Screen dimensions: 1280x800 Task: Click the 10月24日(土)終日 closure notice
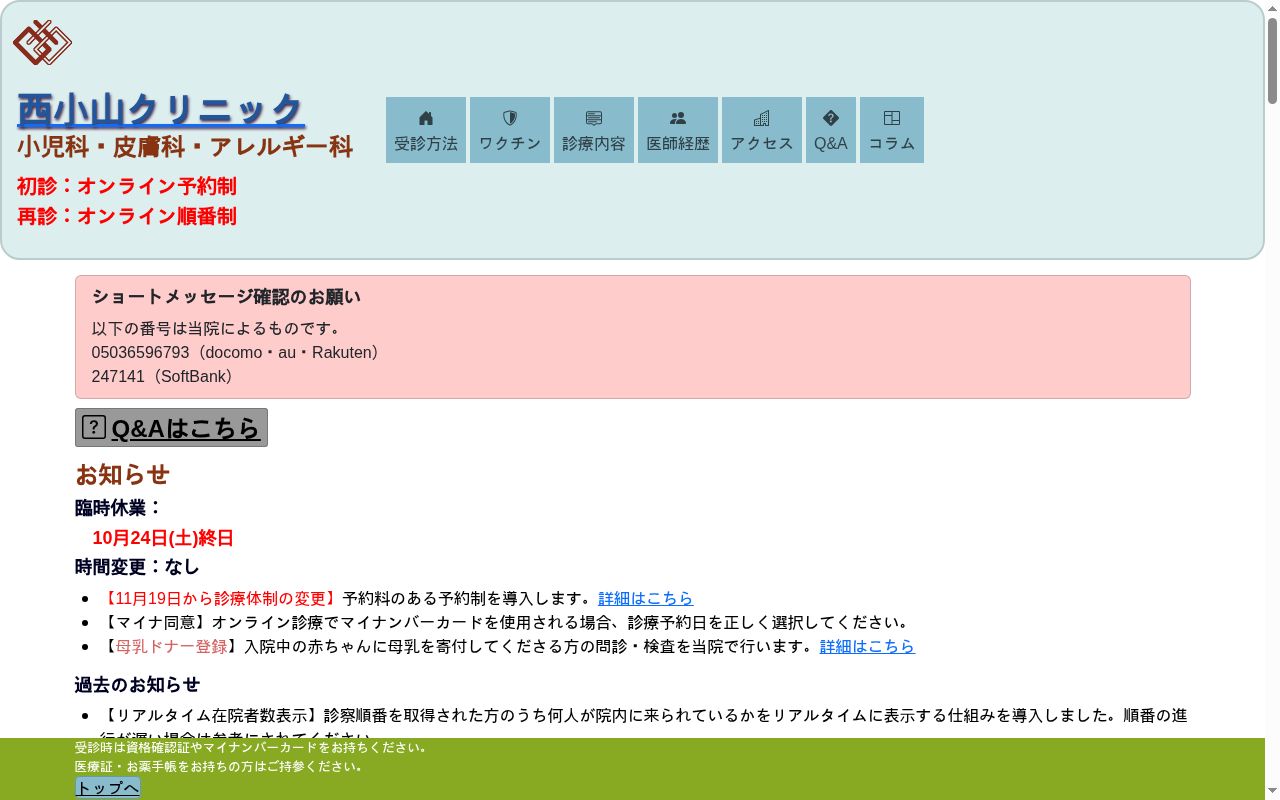(x=163, y=538)
